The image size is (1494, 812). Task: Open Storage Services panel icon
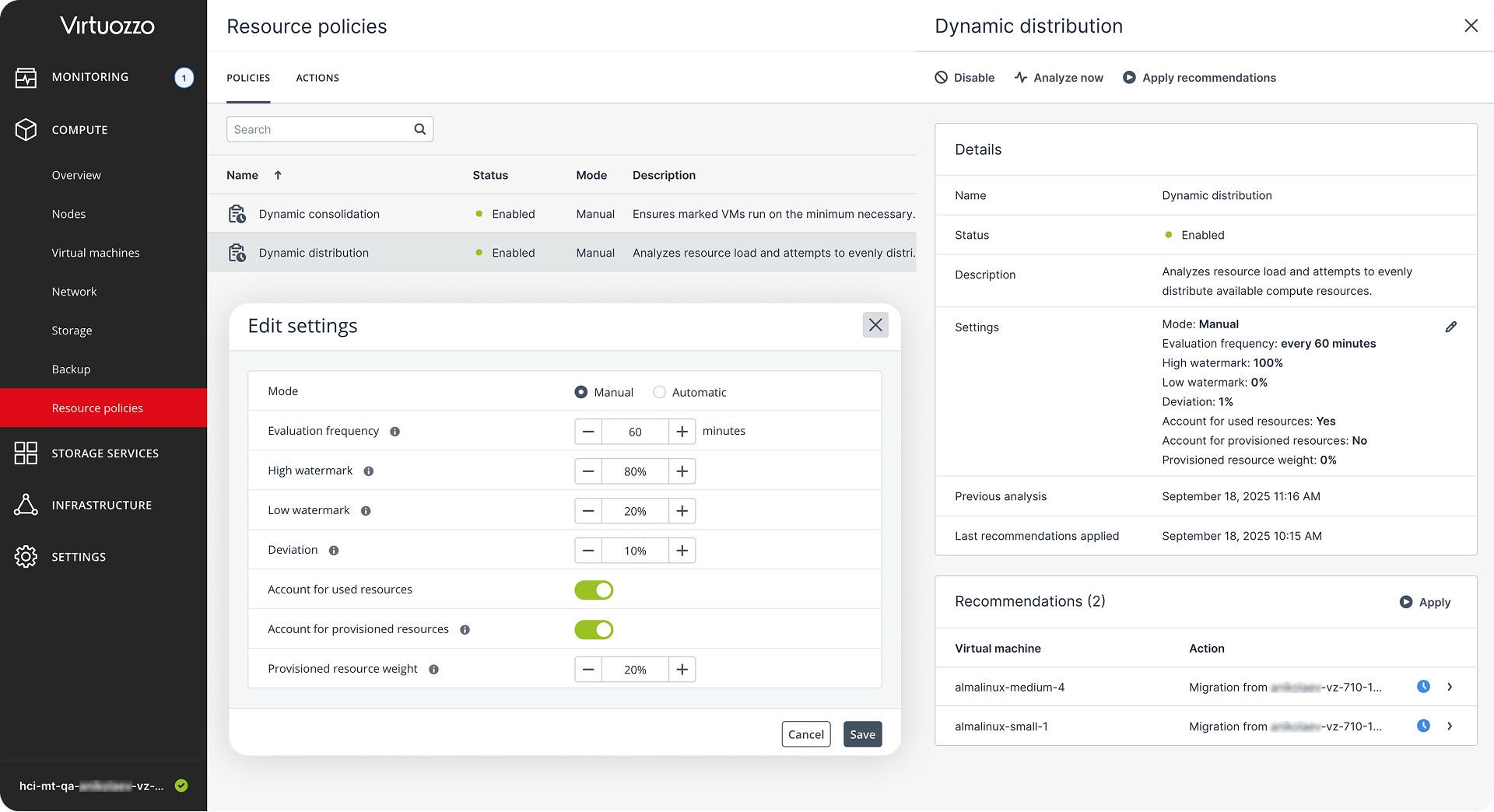[26, 453]
